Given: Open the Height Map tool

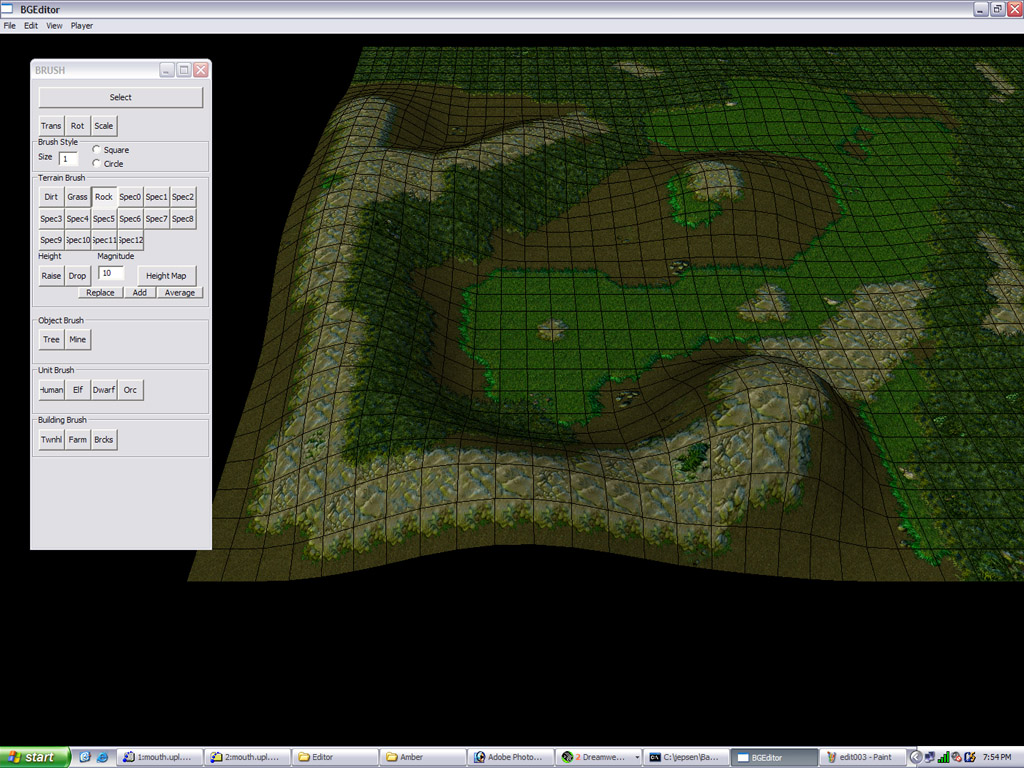Looking at the screenshot, I should pos(166,276).
